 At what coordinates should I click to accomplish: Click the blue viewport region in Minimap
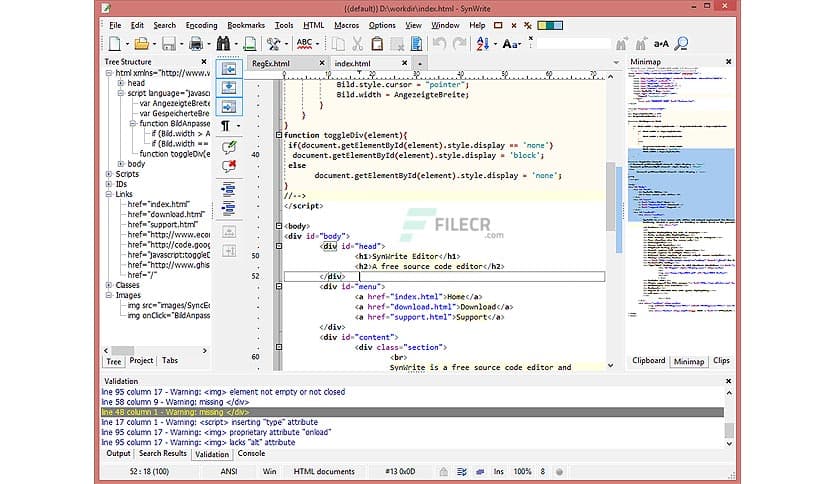[681, 184]
